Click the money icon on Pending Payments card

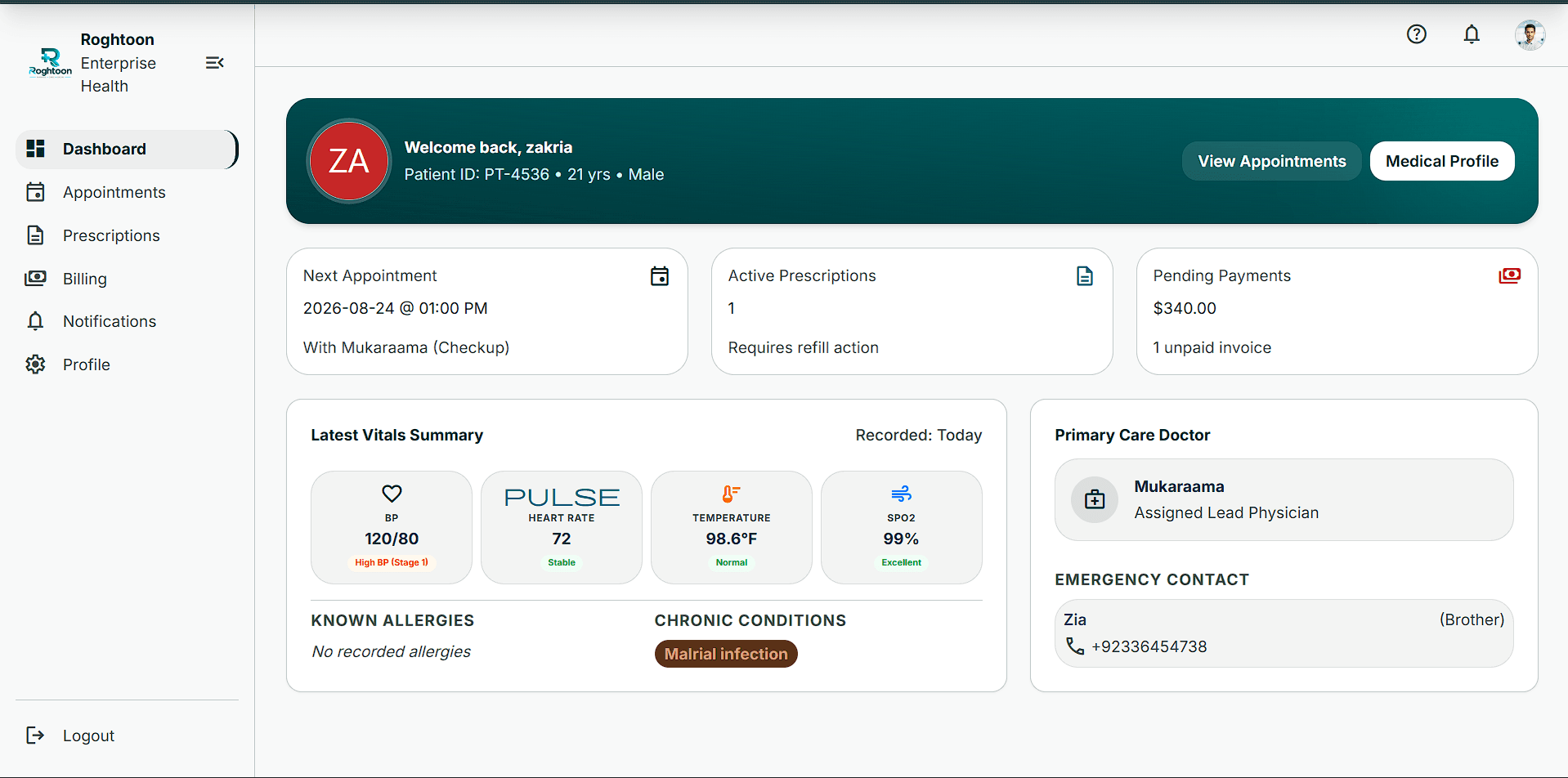pyautogui.click(x=1509, y=275)
